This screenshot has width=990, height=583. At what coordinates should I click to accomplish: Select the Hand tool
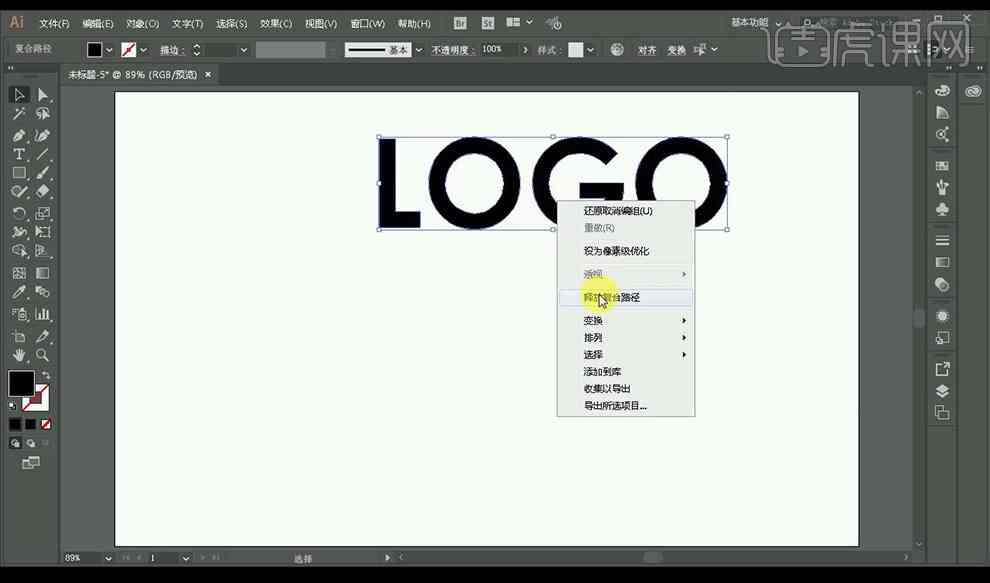(19, 355)
